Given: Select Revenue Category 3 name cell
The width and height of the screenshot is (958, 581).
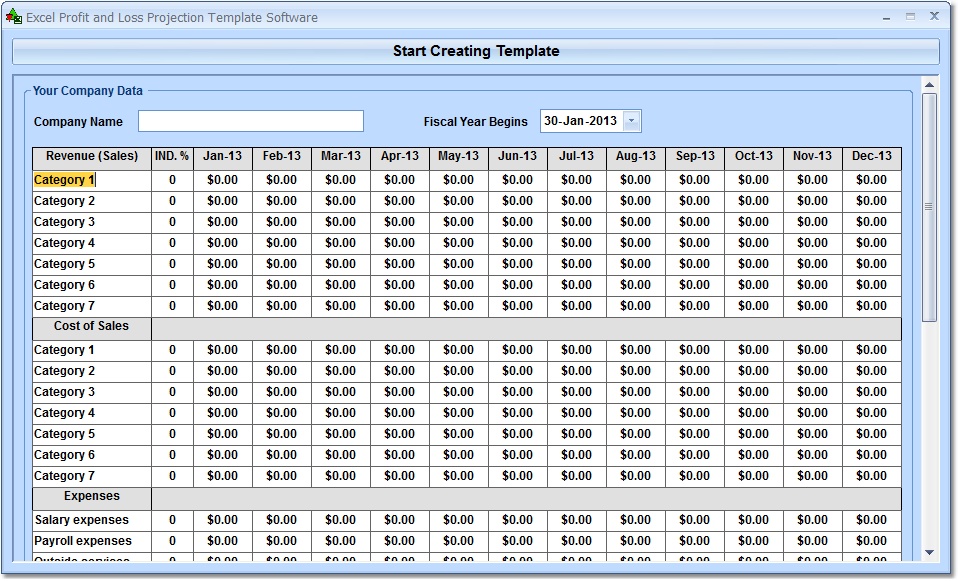Looking at the screenshot, I should point(92,222).
